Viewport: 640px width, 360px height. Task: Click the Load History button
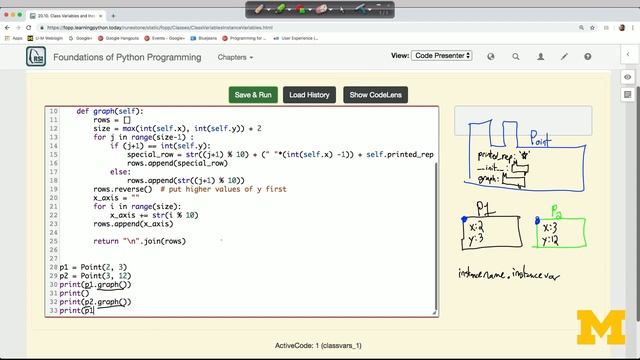(x=309, y=95)
